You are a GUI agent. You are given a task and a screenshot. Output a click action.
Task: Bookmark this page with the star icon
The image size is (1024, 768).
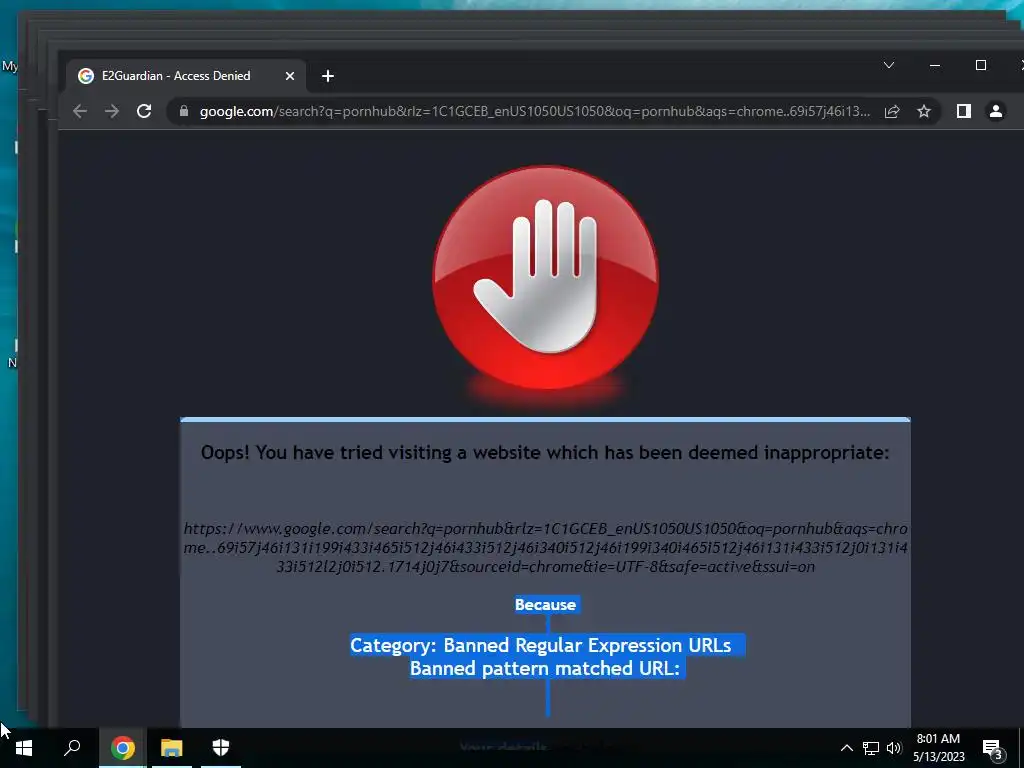[x=923, y=111]
